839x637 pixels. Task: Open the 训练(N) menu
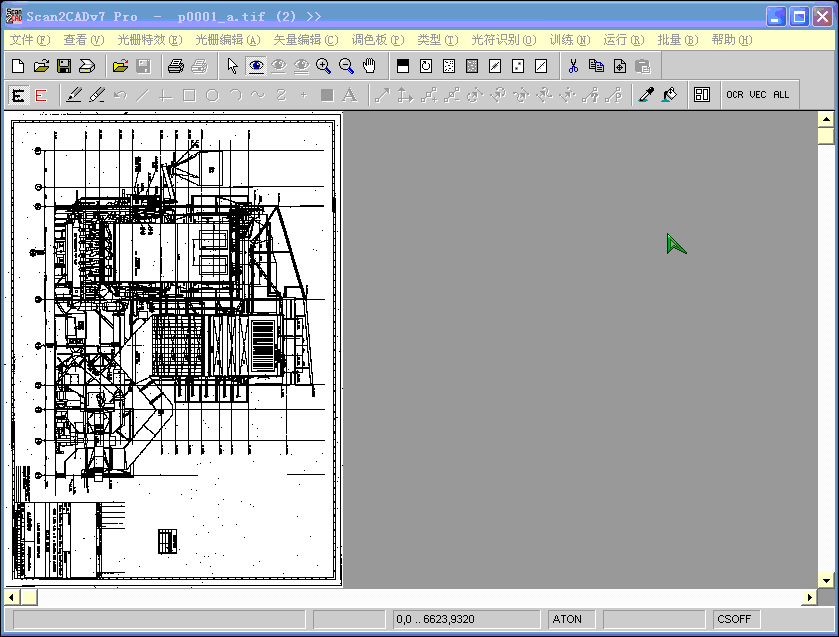pyautogui.click(x=570, y=40)
